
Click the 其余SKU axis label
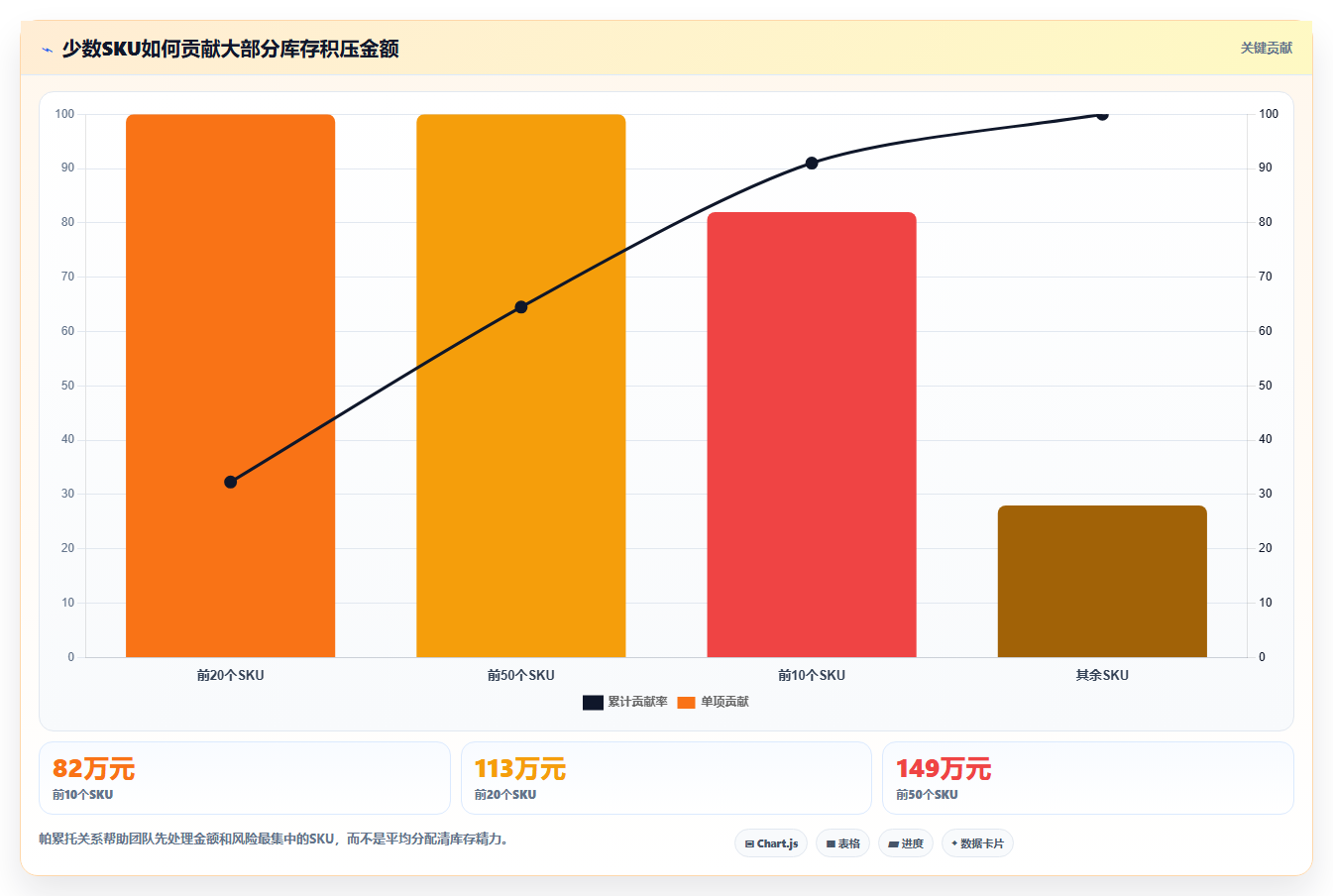[x=1102, y=675]
